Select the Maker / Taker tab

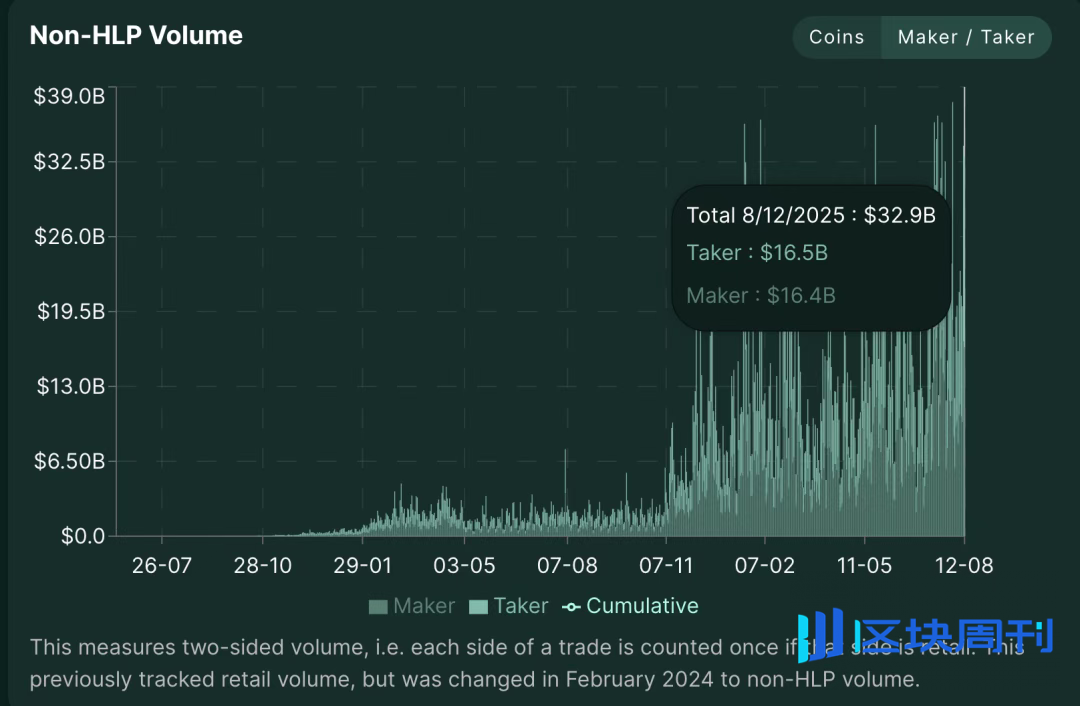click(965, 37)
